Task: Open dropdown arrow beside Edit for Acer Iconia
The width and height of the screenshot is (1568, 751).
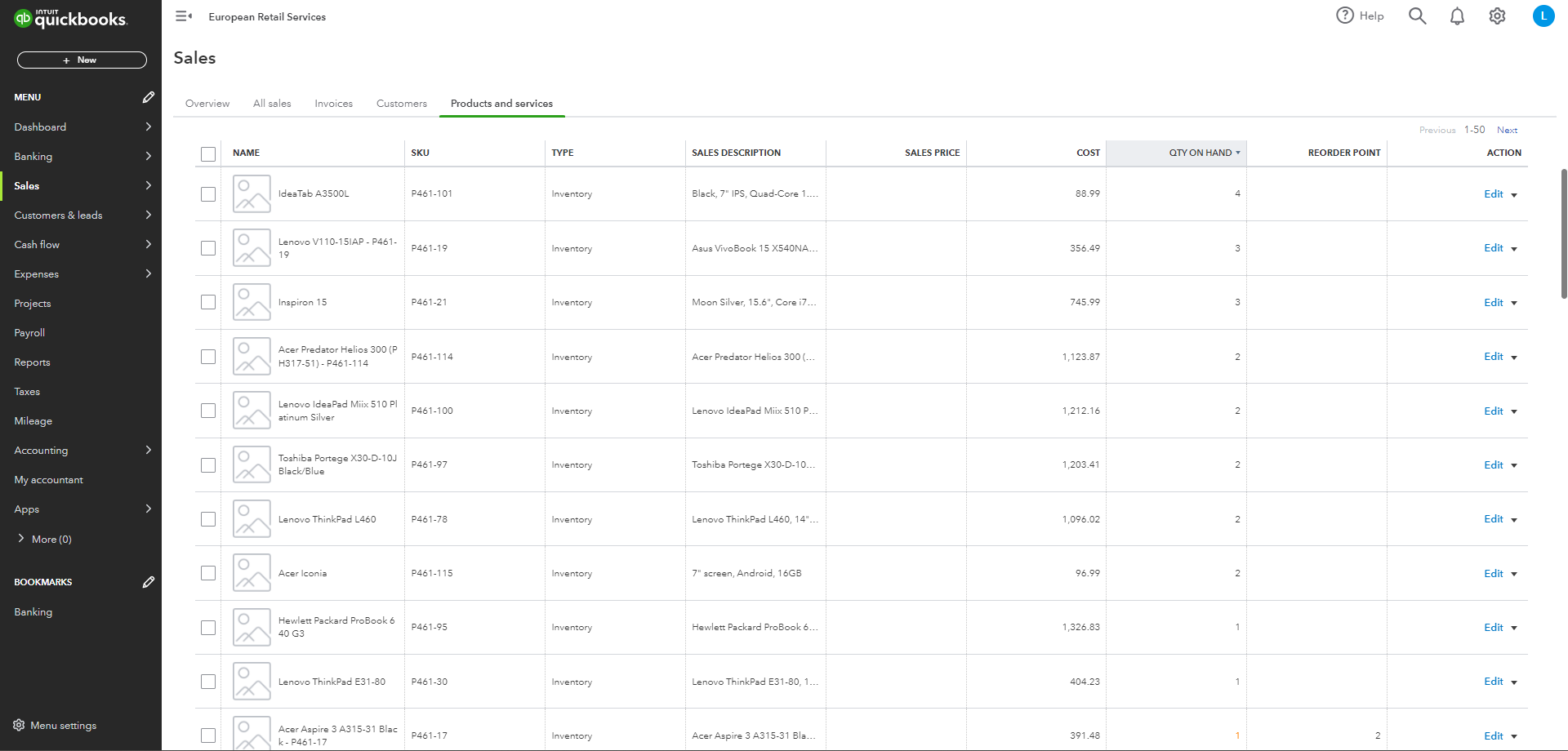Action: coord(1514,574)
